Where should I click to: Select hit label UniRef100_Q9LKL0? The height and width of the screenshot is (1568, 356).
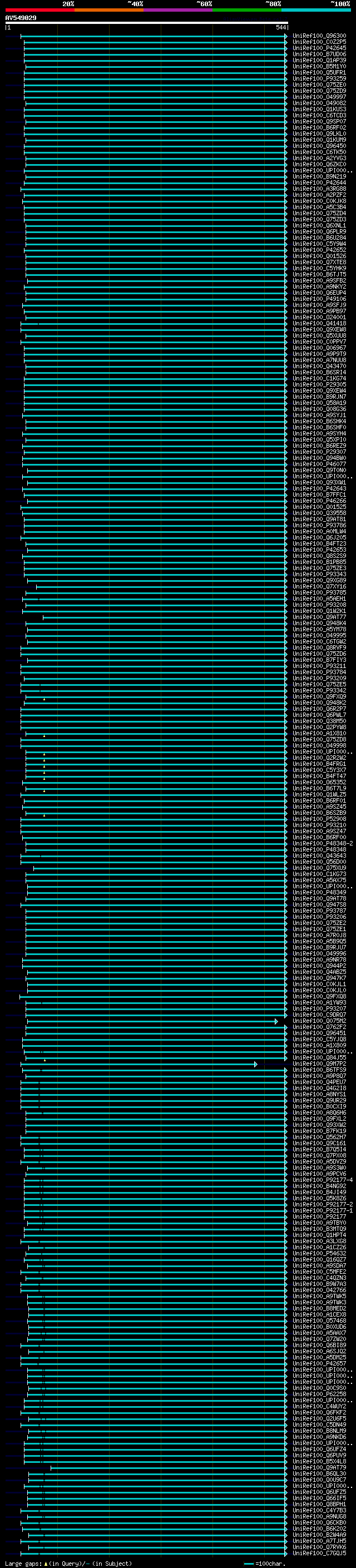click(x=319, y=133)
